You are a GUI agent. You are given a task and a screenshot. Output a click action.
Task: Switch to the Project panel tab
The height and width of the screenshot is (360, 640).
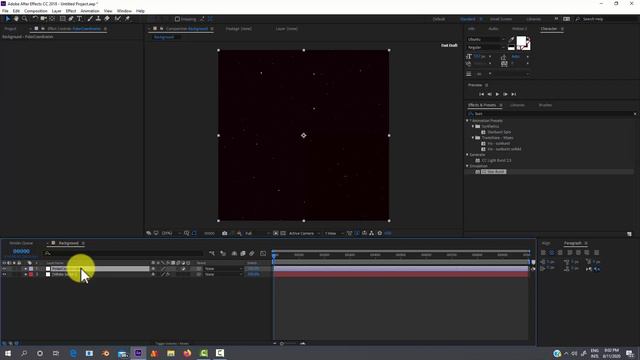pyautogui.click(x=11, y=29)
